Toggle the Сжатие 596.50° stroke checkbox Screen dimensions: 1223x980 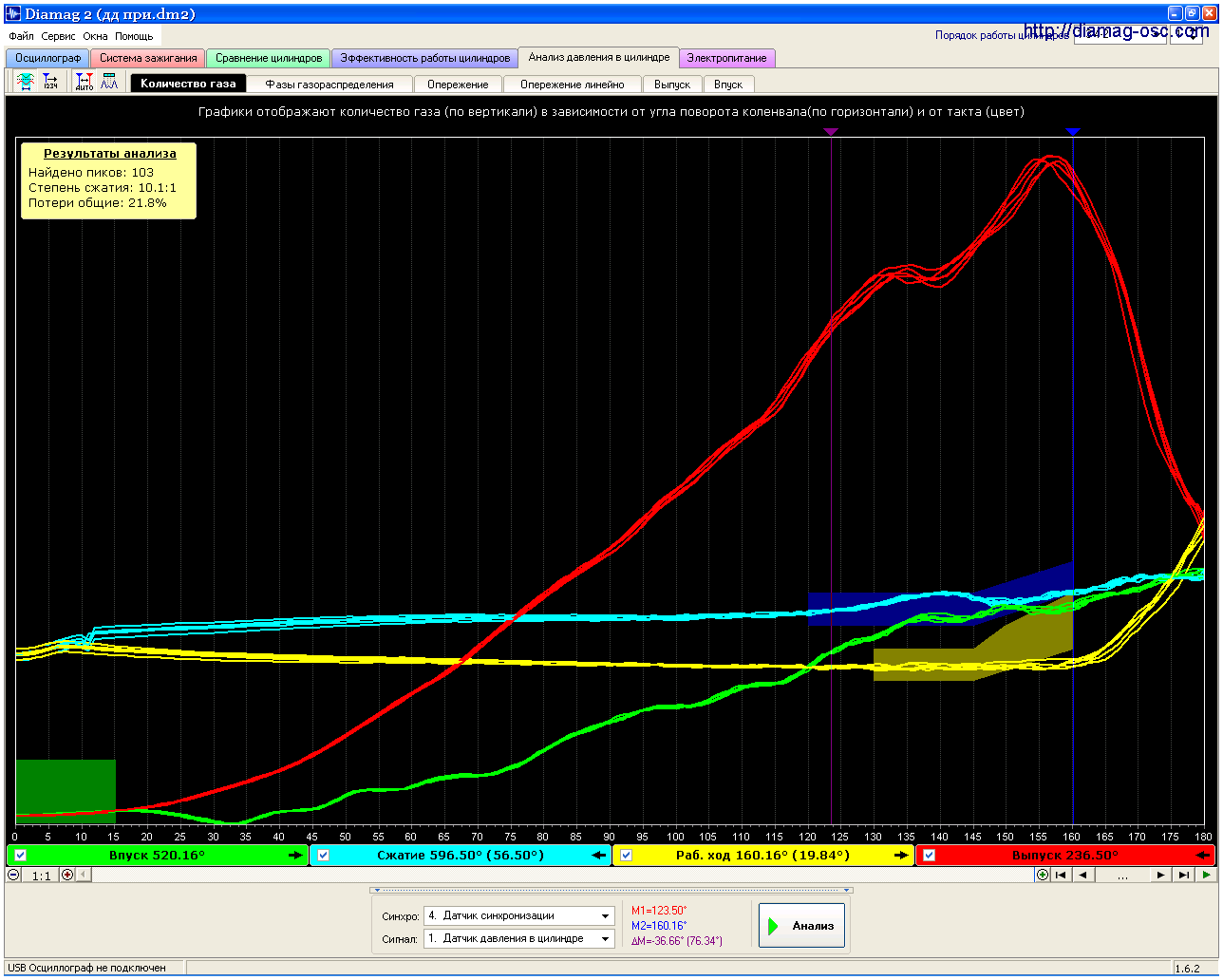coord(324,856)
